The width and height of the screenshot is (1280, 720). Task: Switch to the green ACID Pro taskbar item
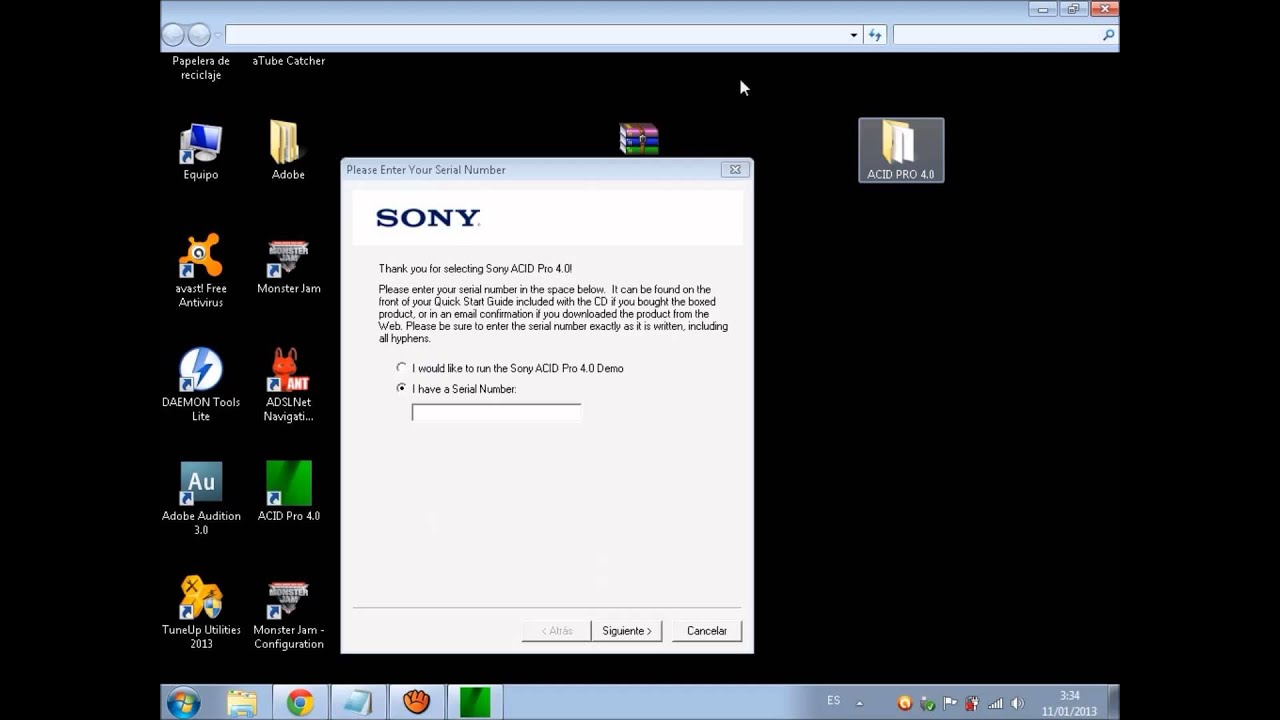point(474,703)
